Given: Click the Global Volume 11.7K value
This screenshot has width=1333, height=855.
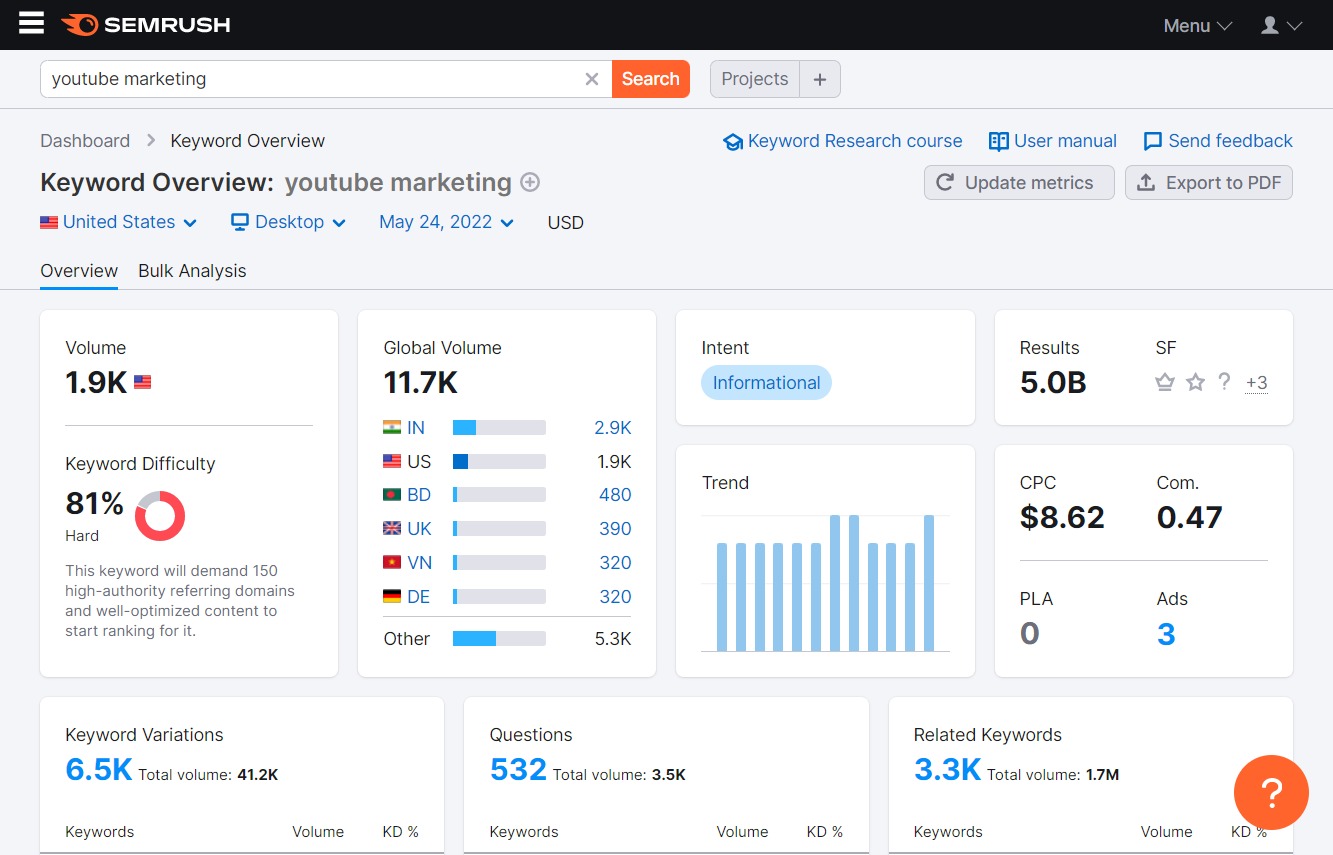Looking at the screenshot, I should click(x=421, y=382).
